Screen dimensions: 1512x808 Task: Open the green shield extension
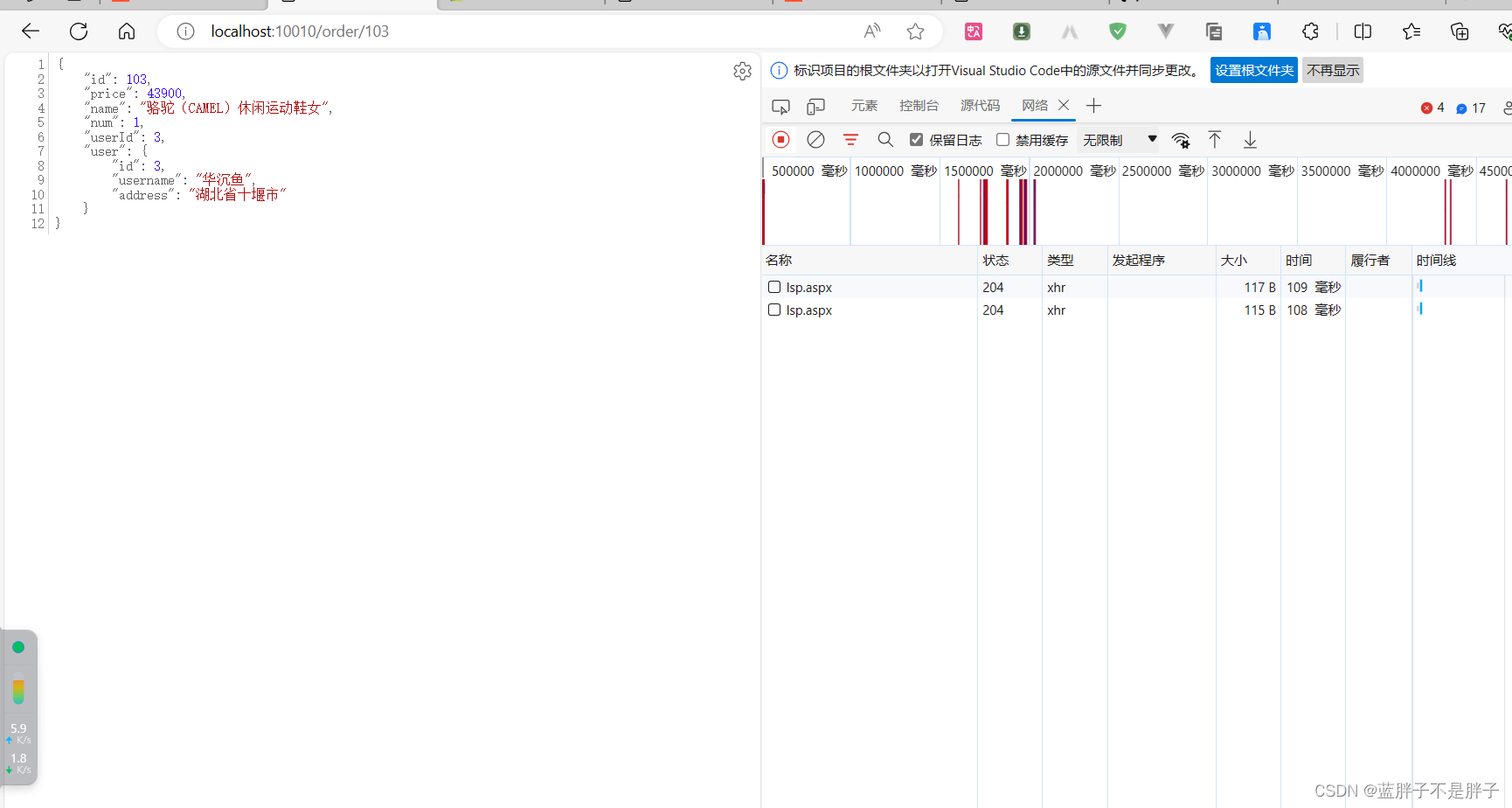(x=1117, y=31)
